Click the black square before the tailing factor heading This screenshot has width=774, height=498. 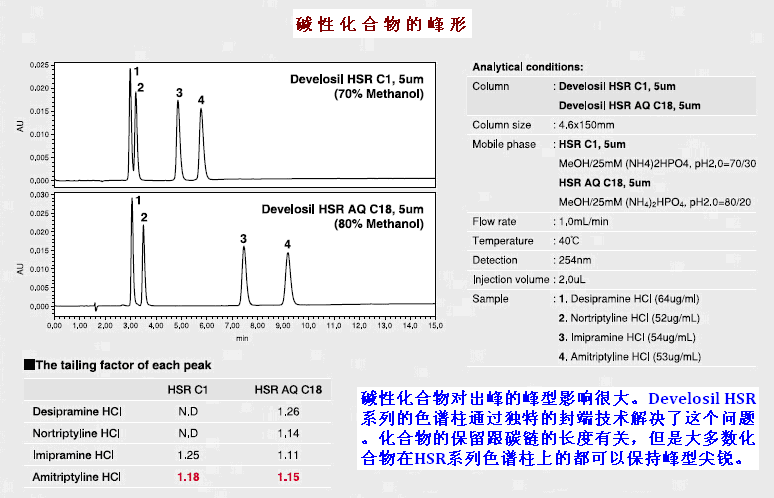29,366
